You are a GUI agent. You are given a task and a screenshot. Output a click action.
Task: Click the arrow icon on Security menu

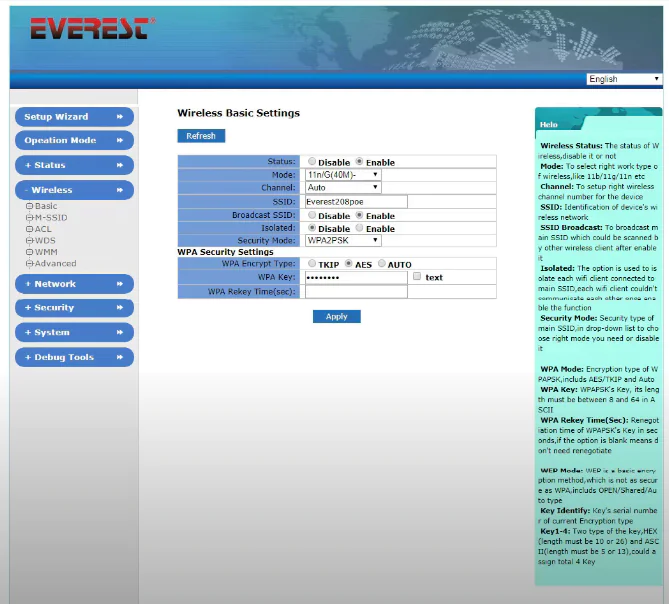click(120, 308)
